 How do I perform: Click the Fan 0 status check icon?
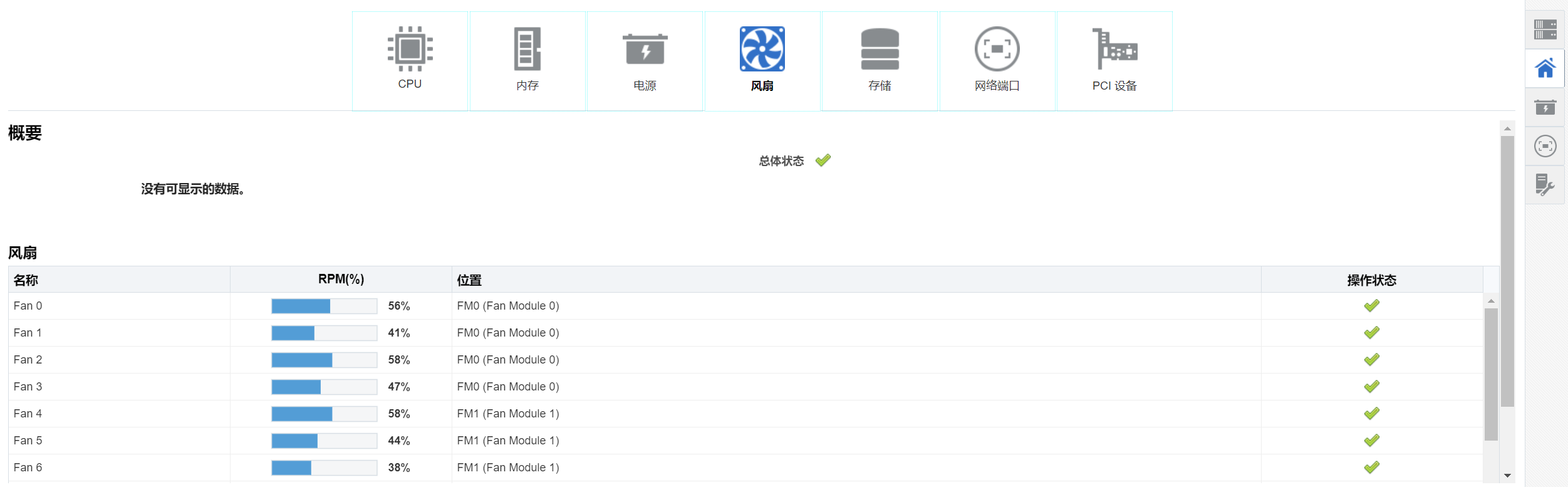coord(1372,306)
